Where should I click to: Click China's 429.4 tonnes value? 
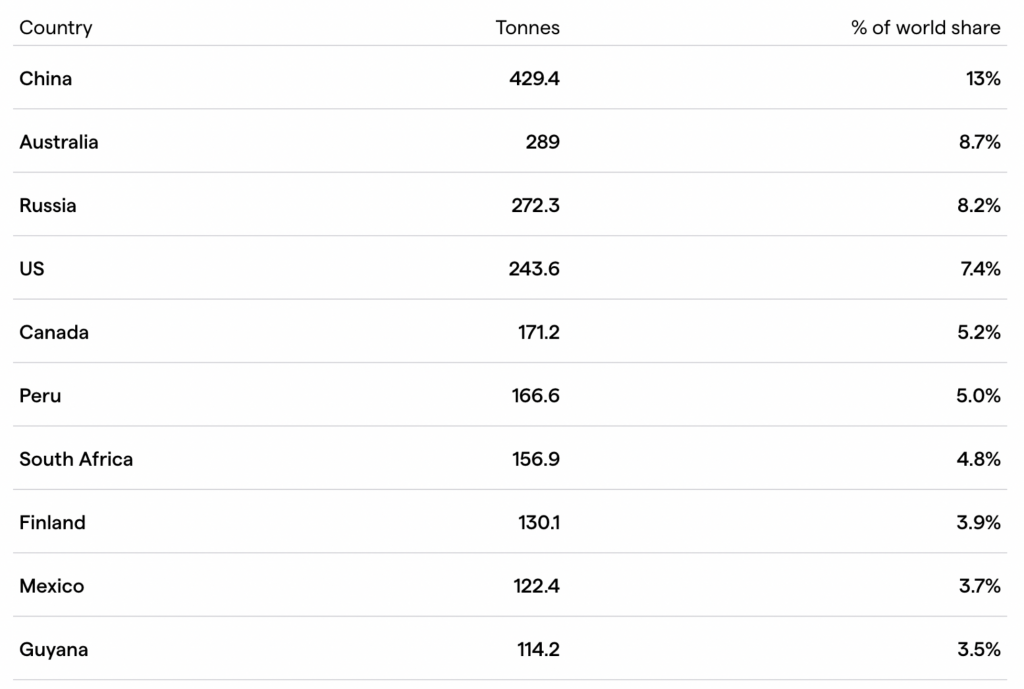point(534,78)
